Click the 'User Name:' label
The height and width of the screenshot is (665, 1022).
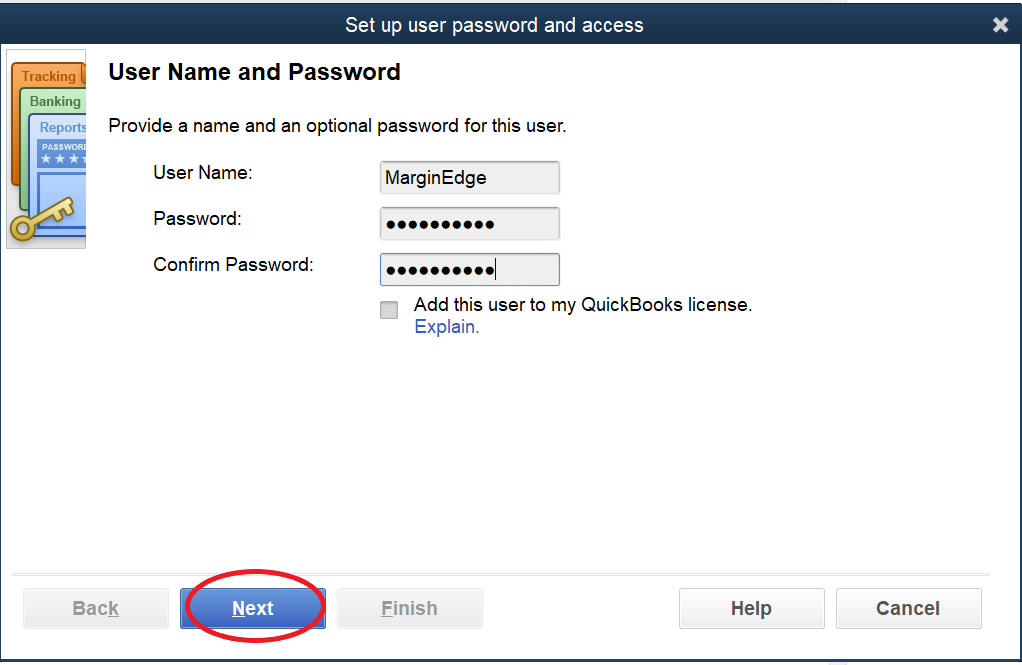(x=203, y=172)
